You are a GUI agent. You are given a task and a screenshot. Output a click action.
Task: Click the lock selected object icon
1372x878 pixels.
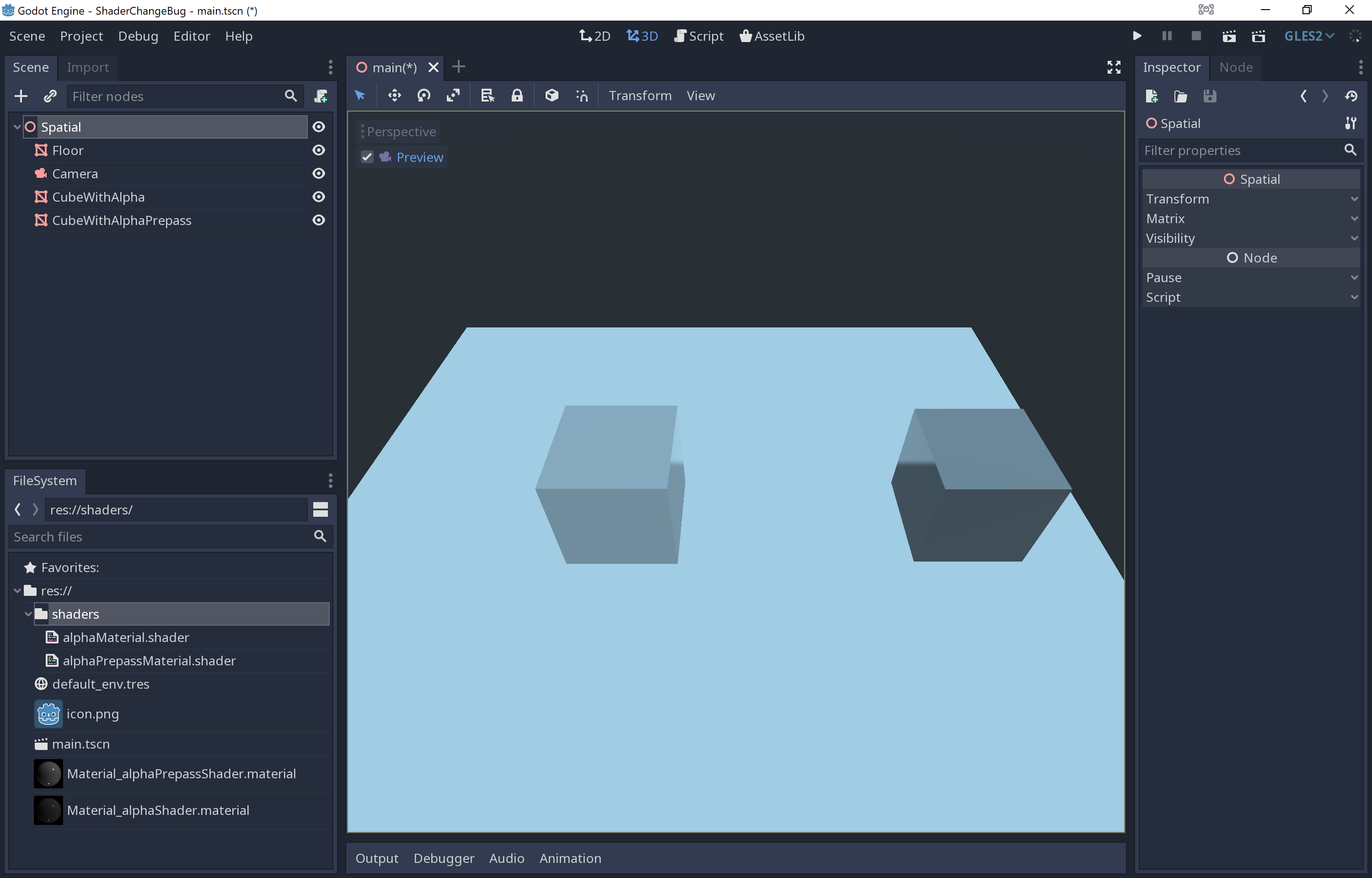coord(516,95)
